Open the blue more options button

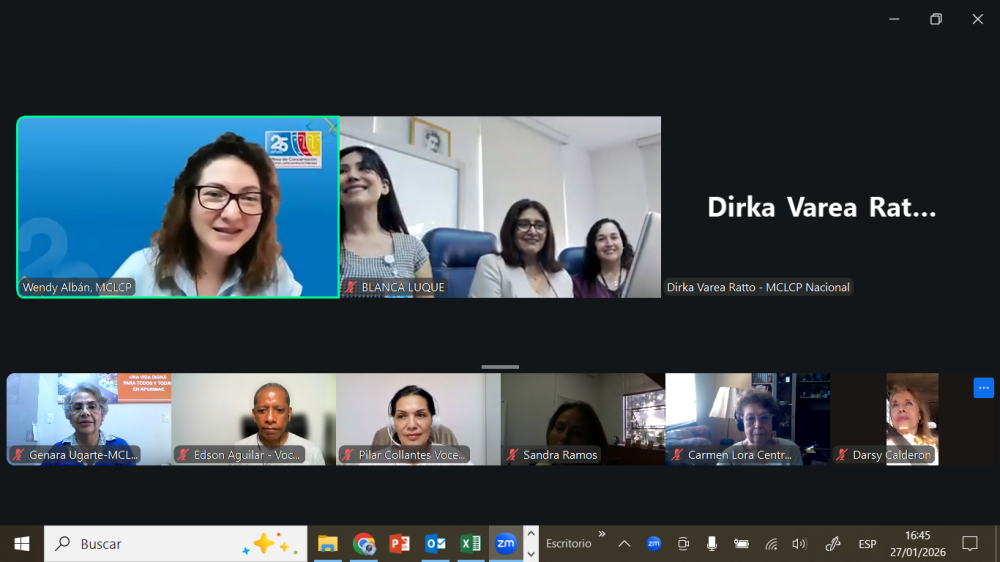click(x=983, y=388)
